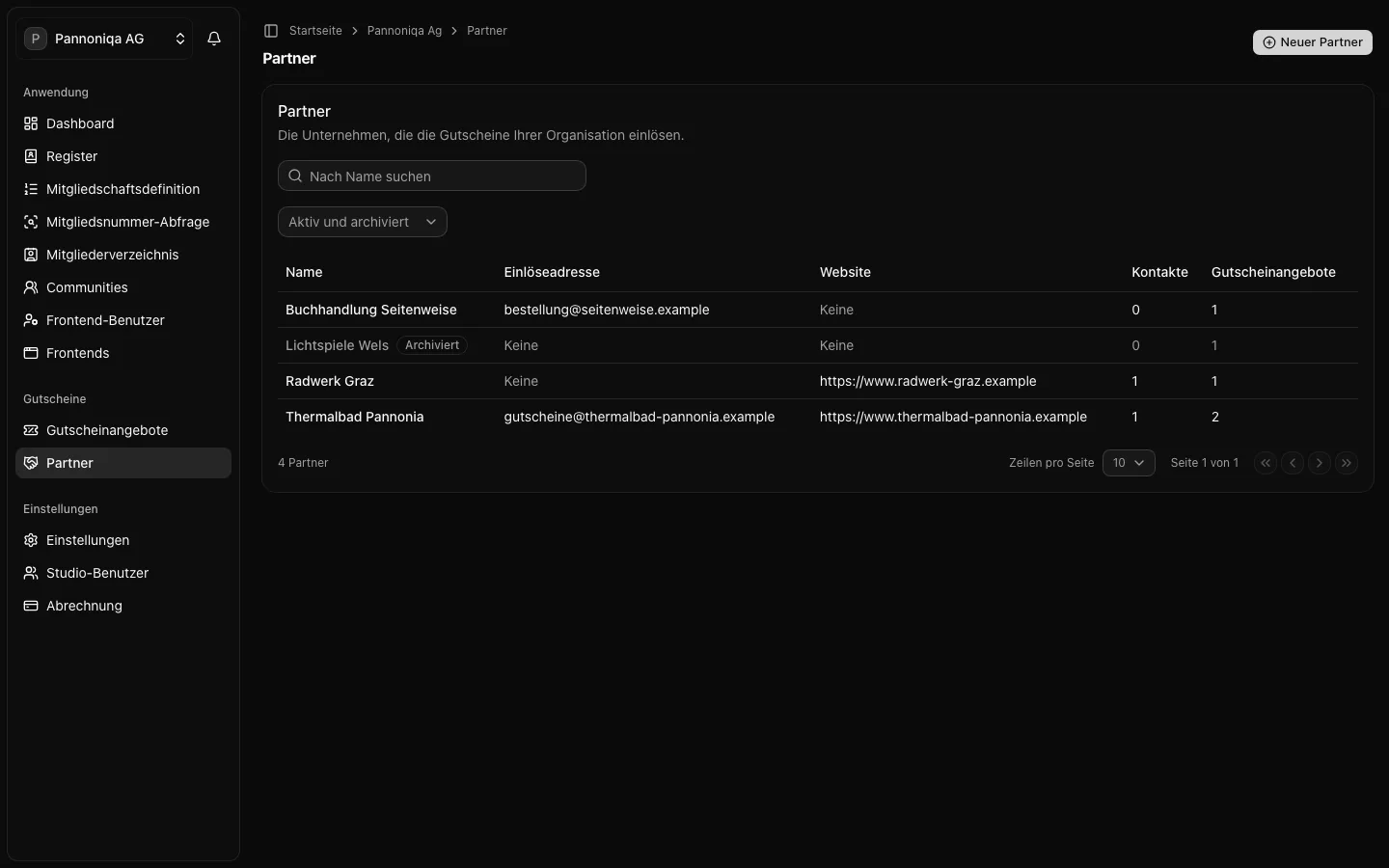Click the Mitgliedsnummer-Abfrage scan icon

pyautogui.click(x=31, y=222)
